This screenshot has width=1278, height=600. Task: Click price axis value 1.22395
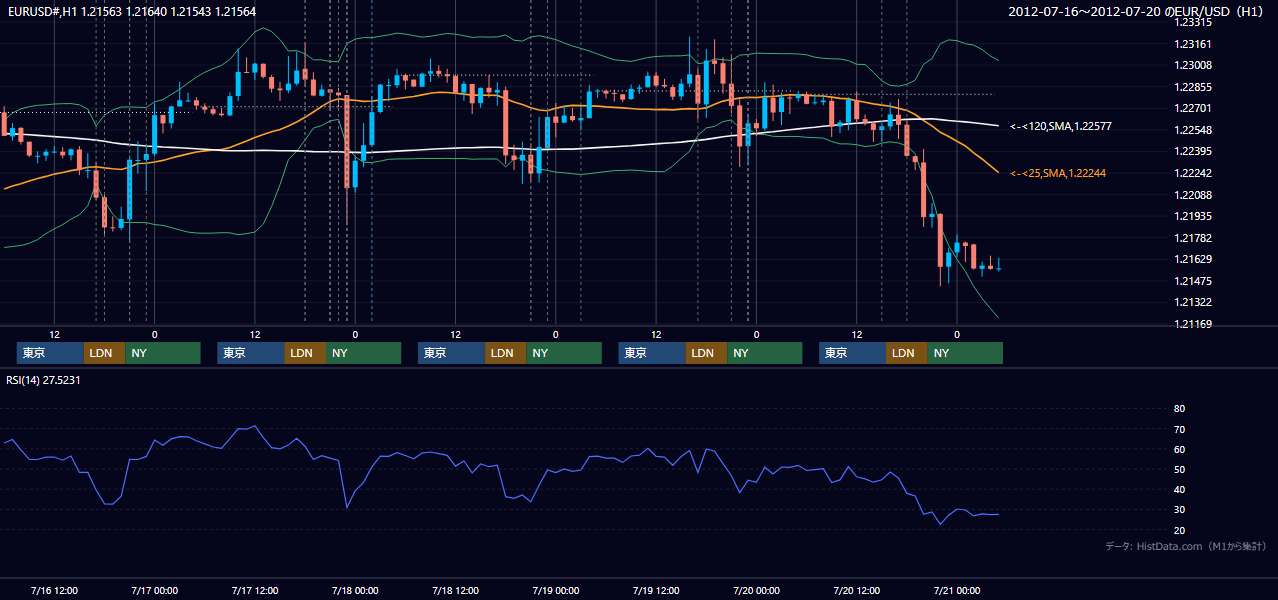(x=1193, y=151)
